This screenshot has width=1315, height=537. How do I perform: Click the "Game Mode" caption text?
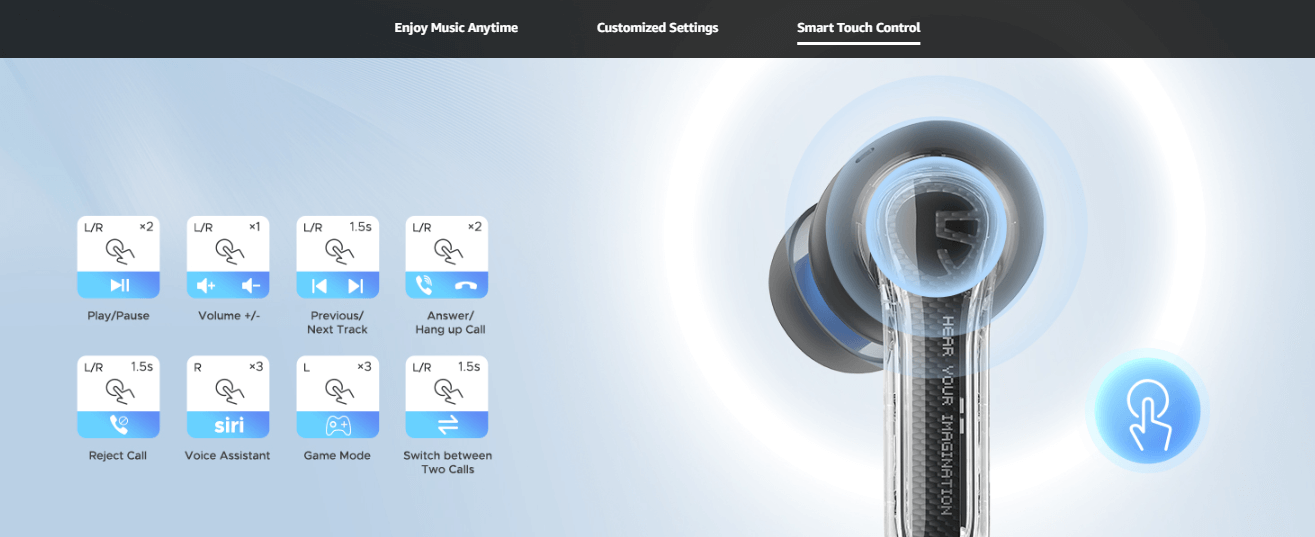(x=337, y=456)
